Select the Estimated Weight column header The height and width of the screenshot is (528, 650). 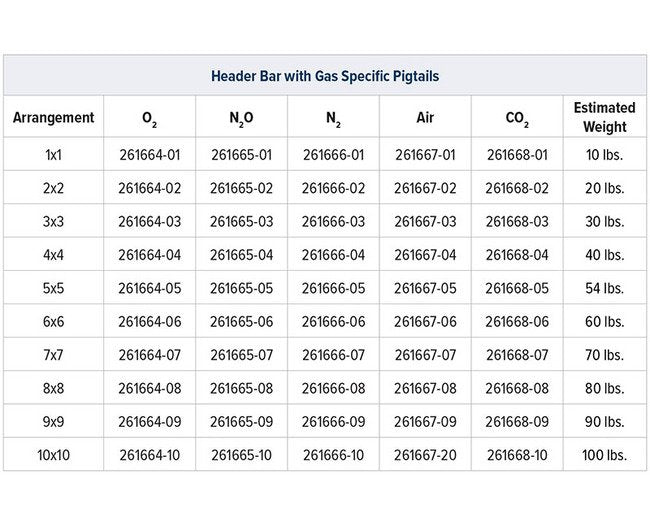click(604, 117)
